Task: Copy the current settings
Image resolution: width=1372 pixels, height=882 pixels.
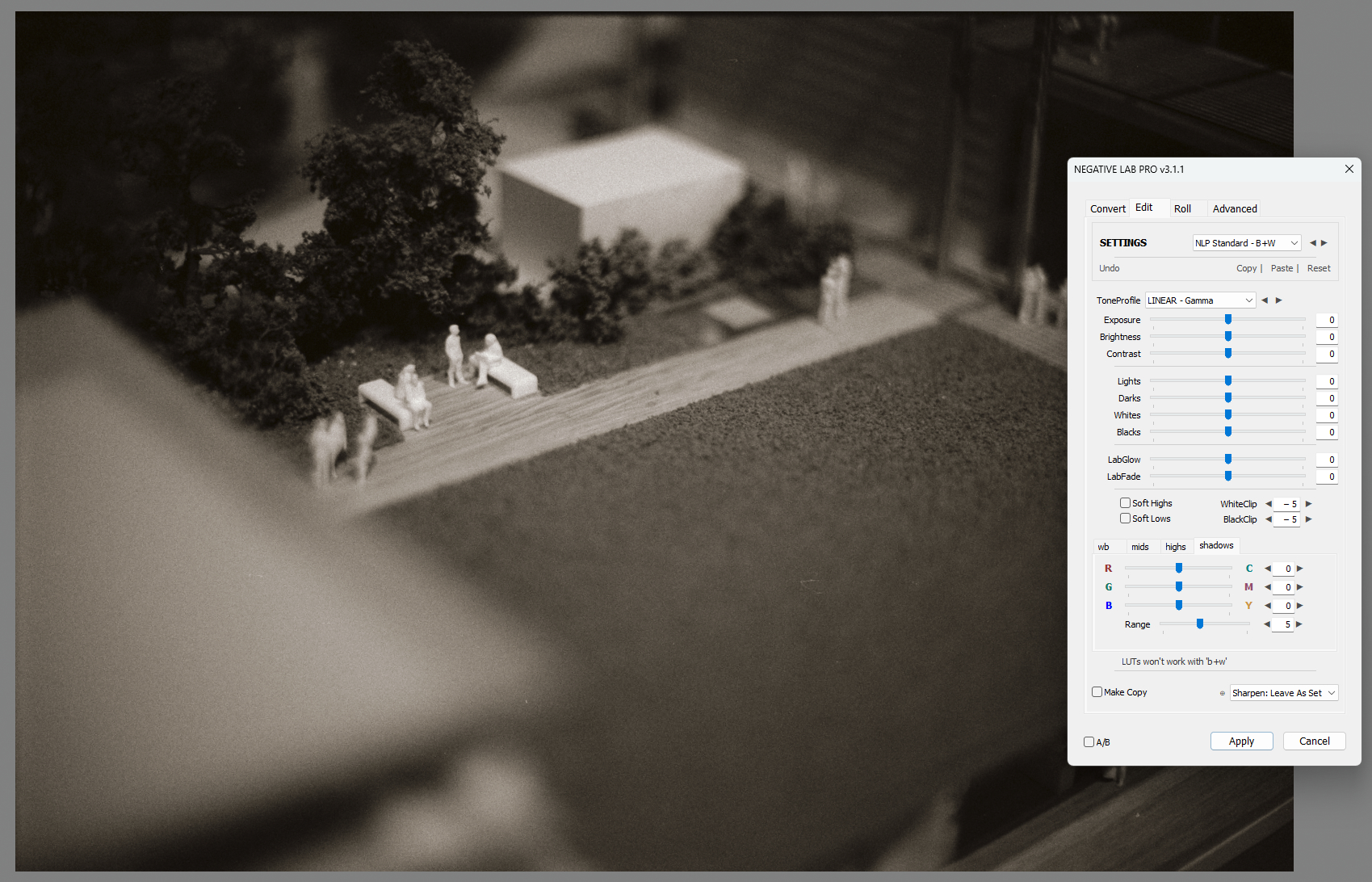Action: click(1246, 268)
